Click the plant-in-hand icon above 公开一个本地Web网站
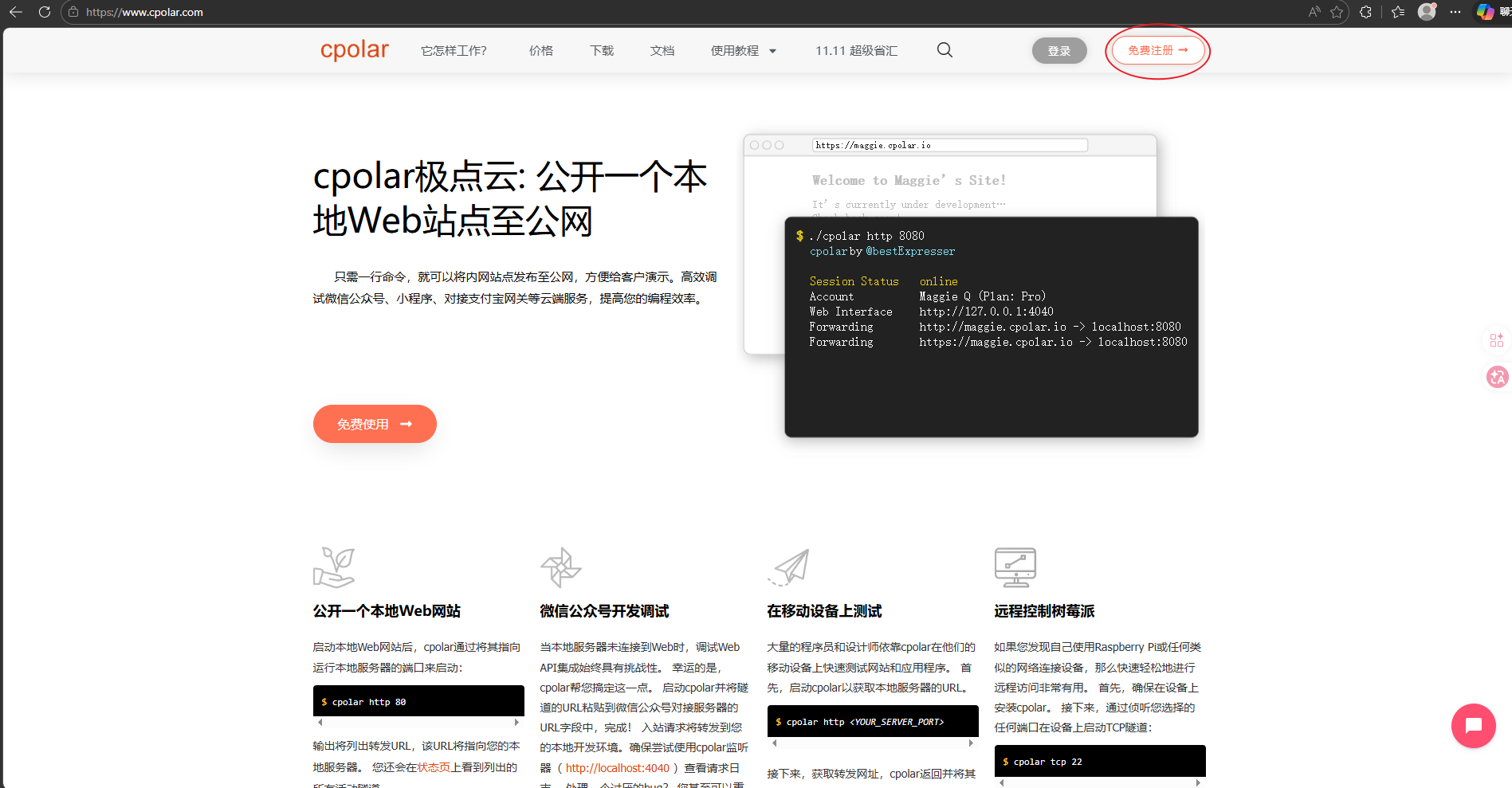The height and width of the screenshot is (788, 1512). click(x=334, y=567)
